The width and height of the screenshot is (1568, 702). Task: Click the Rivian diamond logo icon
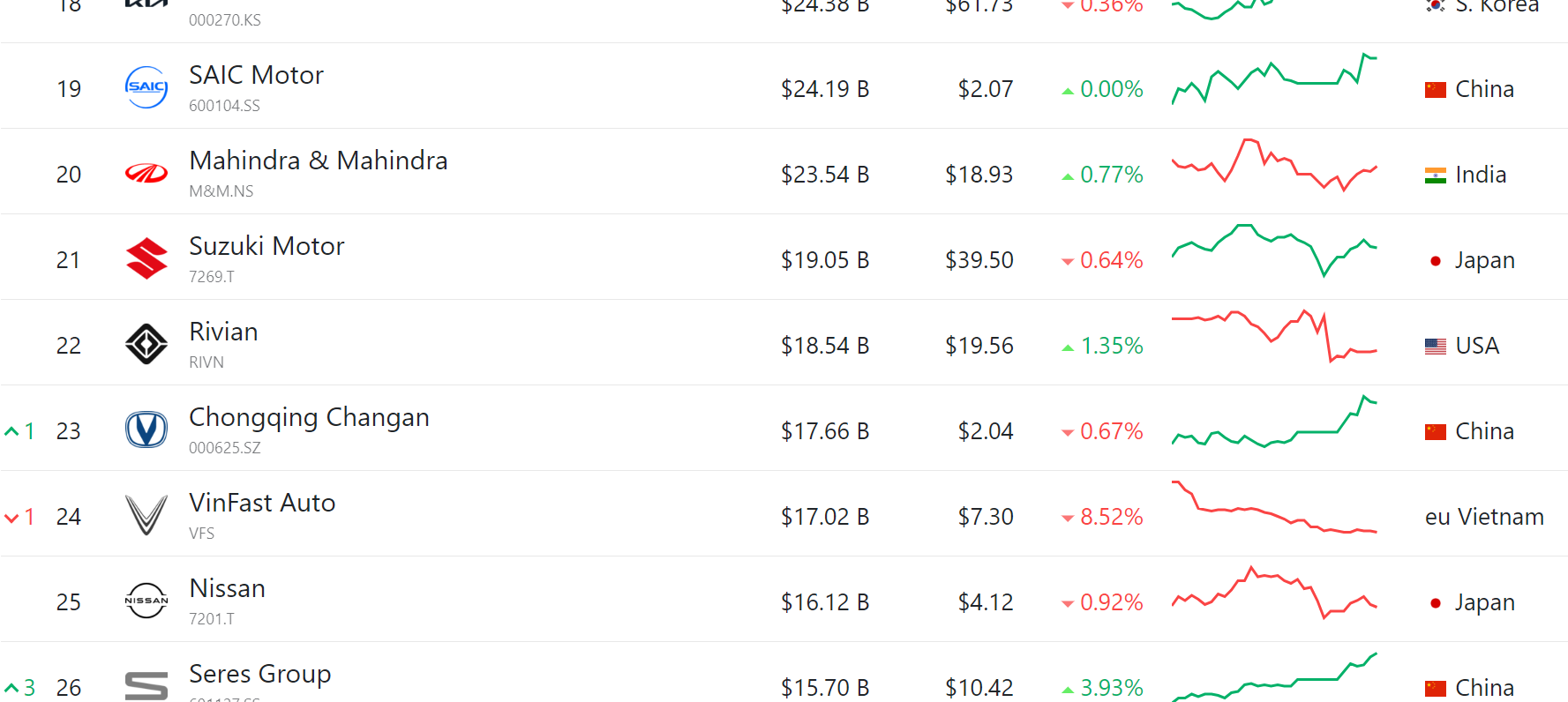[146, 344]
